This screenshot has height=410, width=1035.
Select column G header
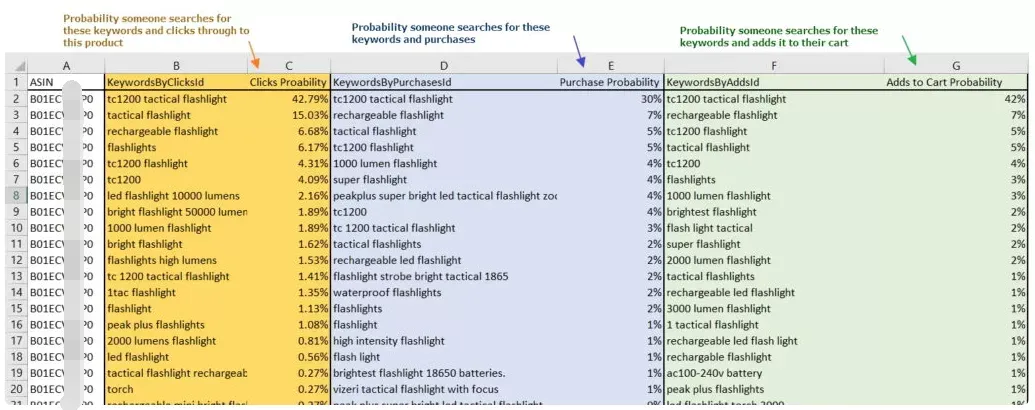point(956,65)
